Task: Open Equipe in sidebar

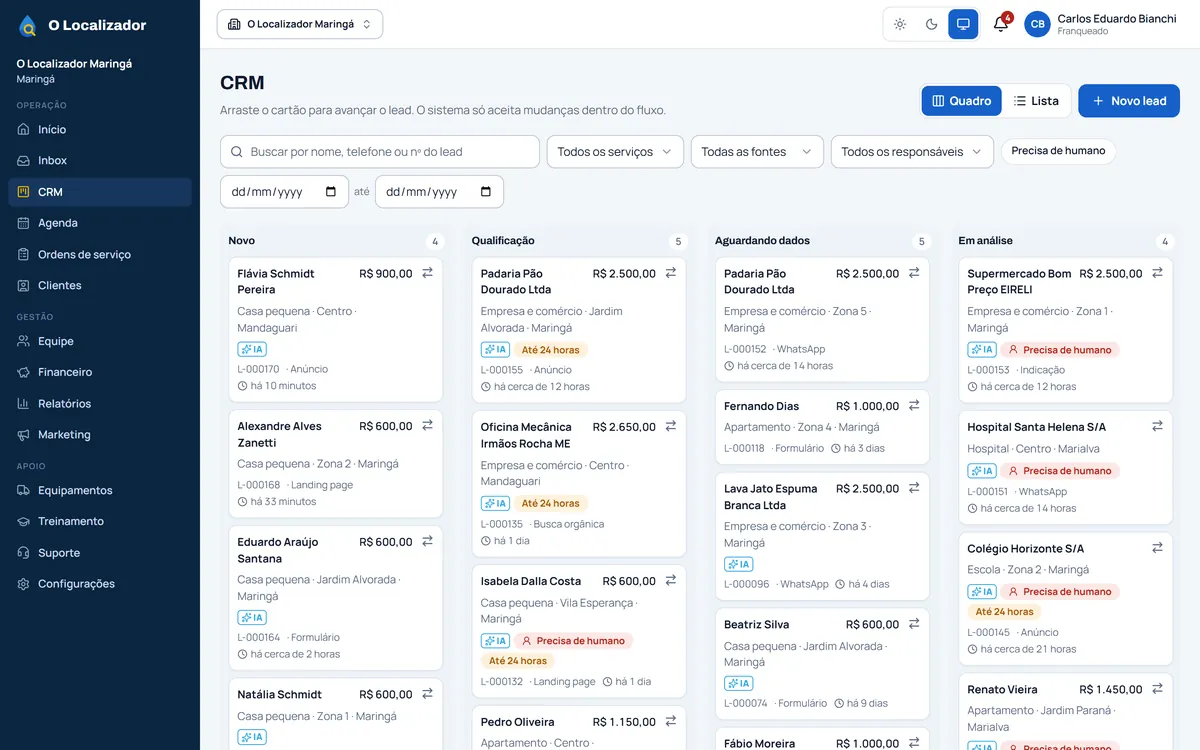Action: click(x=100, y=341)
